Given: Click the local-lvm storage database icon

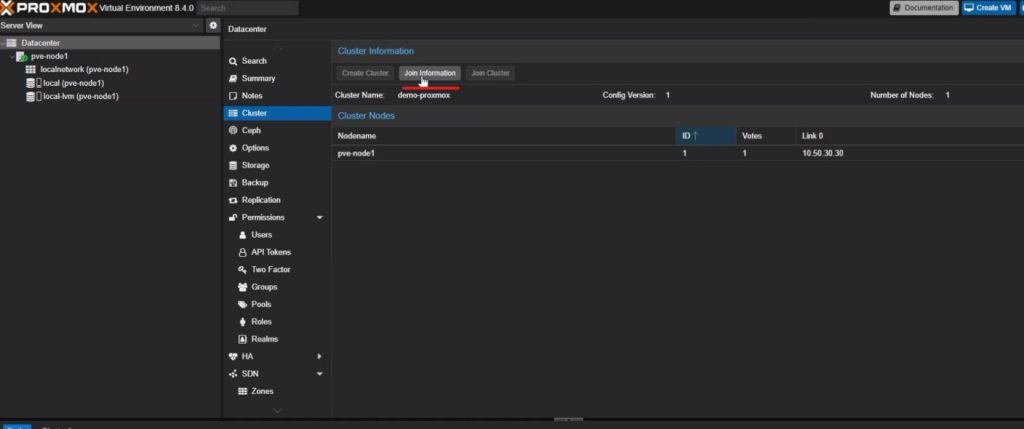Looking at the screenshot, I should point(33,97).
